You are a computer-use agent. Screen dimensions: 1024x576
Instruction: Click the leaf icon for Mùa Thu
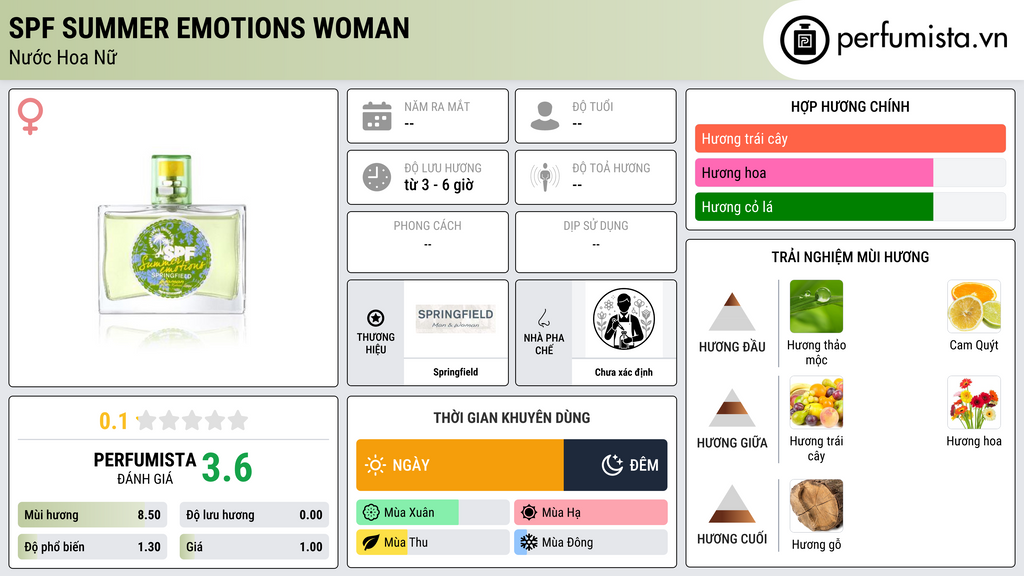coord(371,542)
